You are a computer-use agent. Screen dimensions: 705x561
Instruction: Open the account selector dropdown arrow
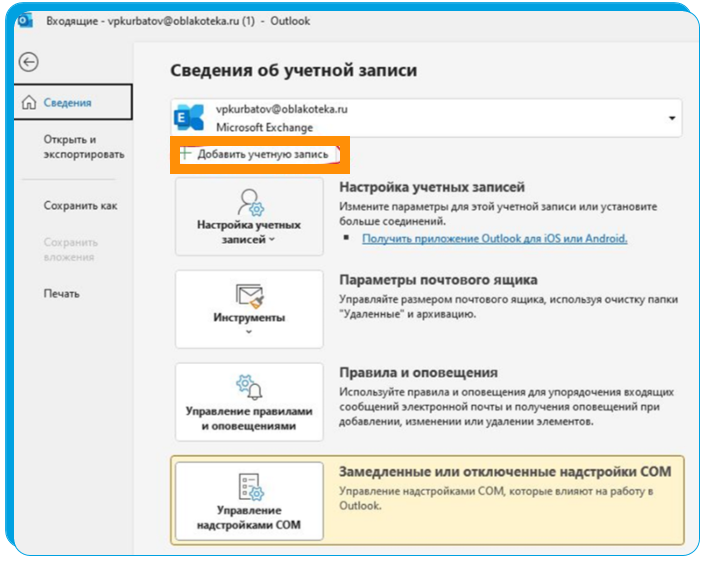(x=672, y=118)
